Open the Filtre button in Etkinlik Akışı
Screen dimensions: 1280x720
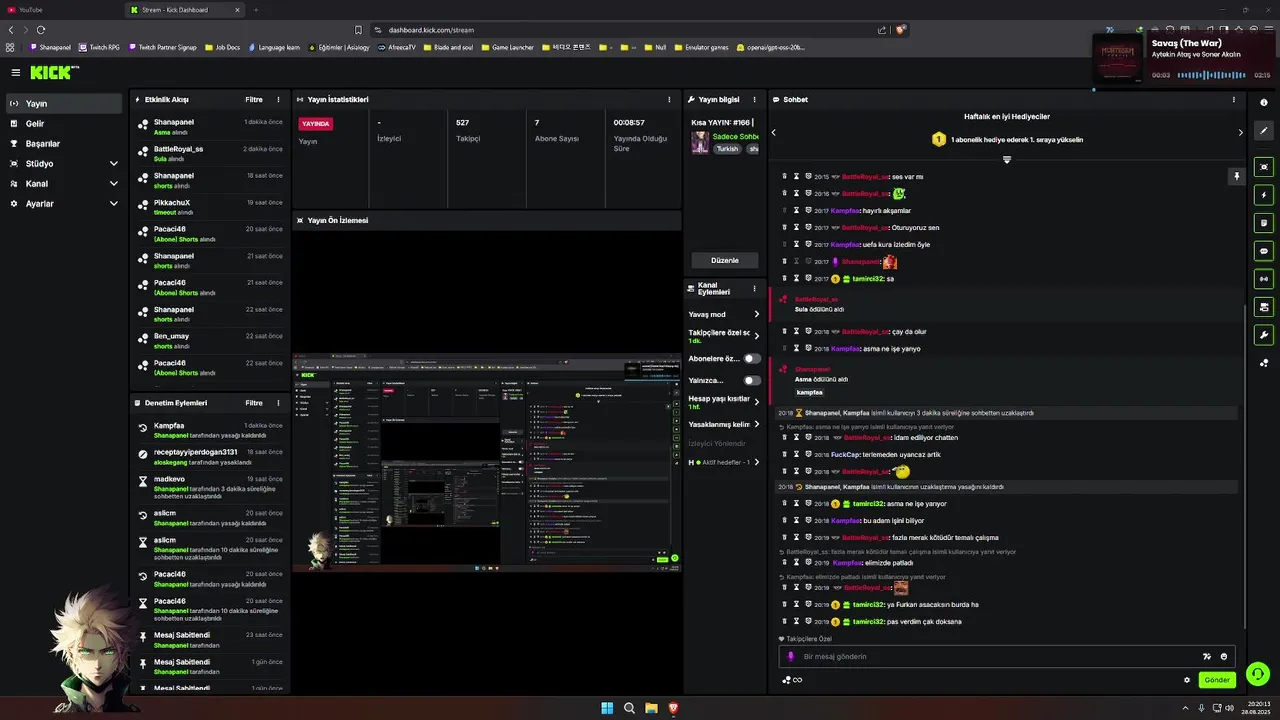click(x=254, y=99)
